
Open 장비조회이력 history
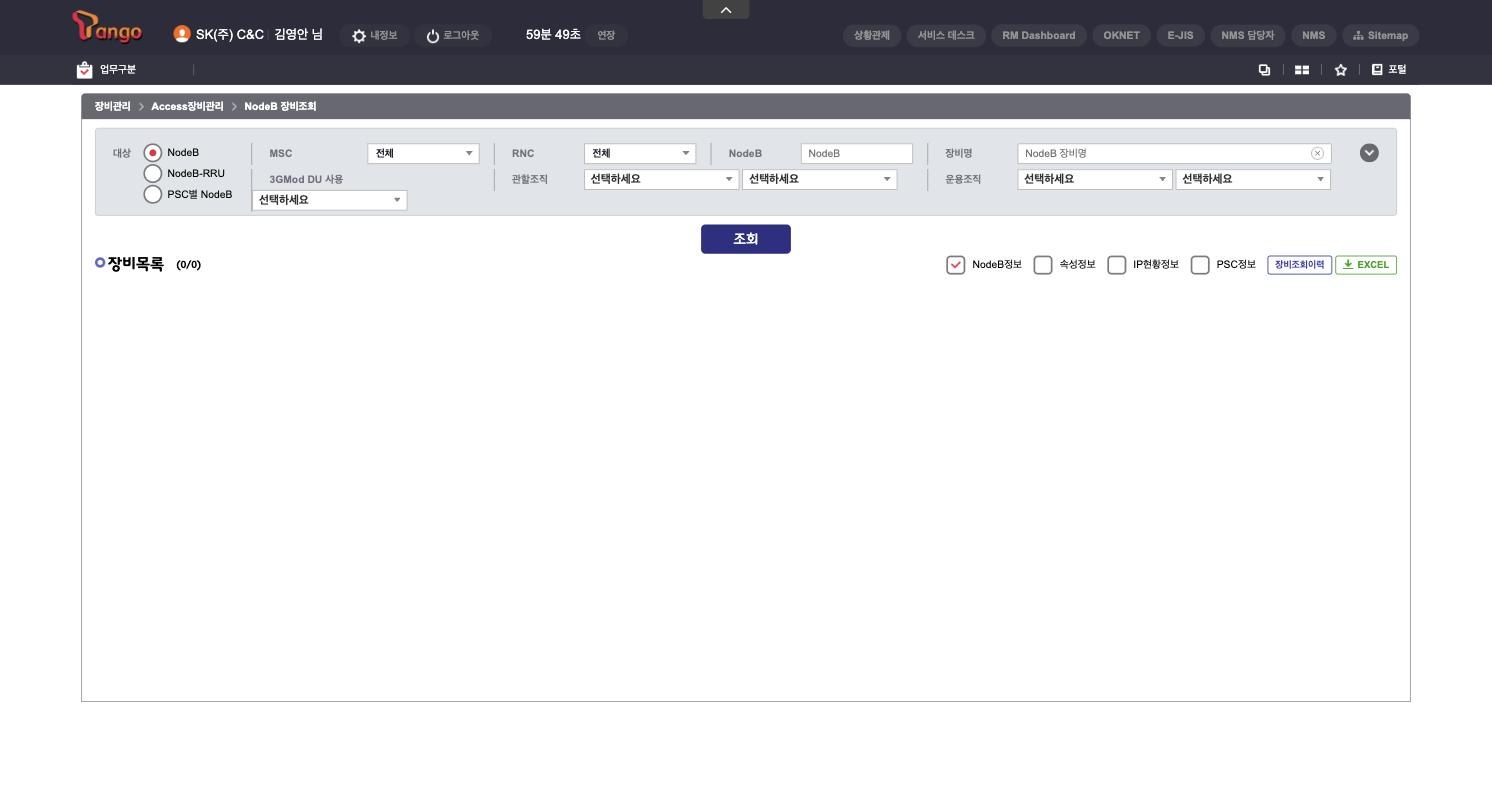tap(1300, 265)
